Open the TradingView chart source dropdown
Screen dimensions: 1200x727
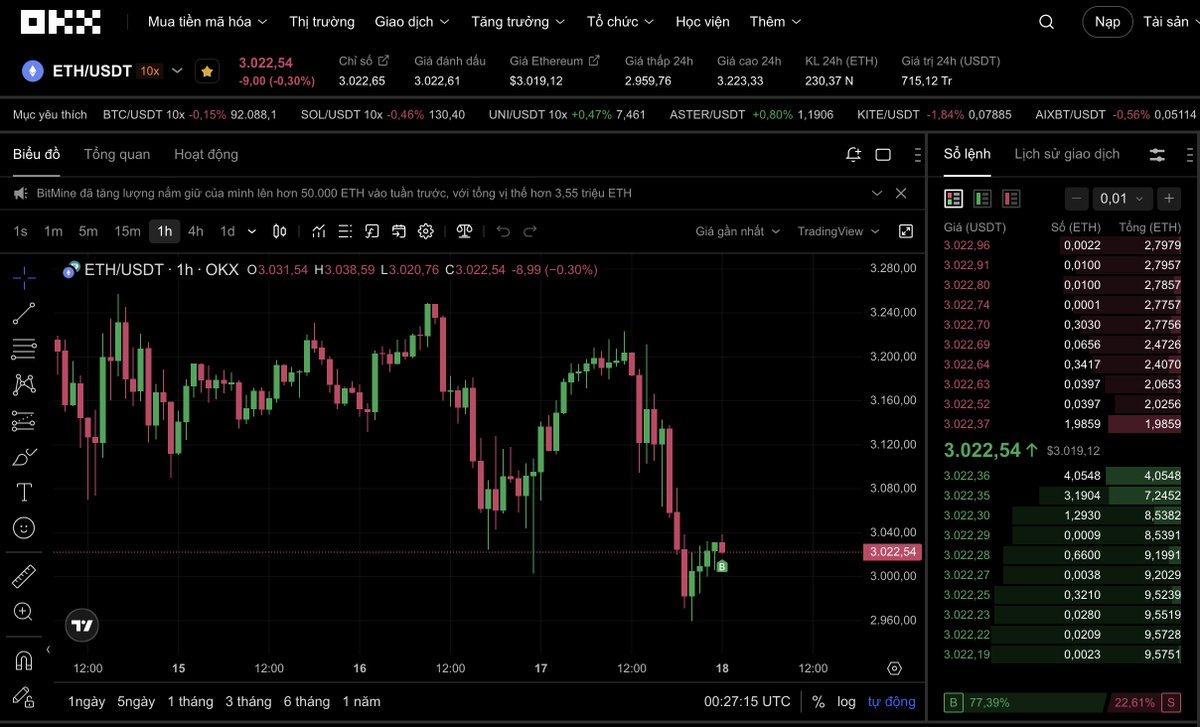coord(838,231)
